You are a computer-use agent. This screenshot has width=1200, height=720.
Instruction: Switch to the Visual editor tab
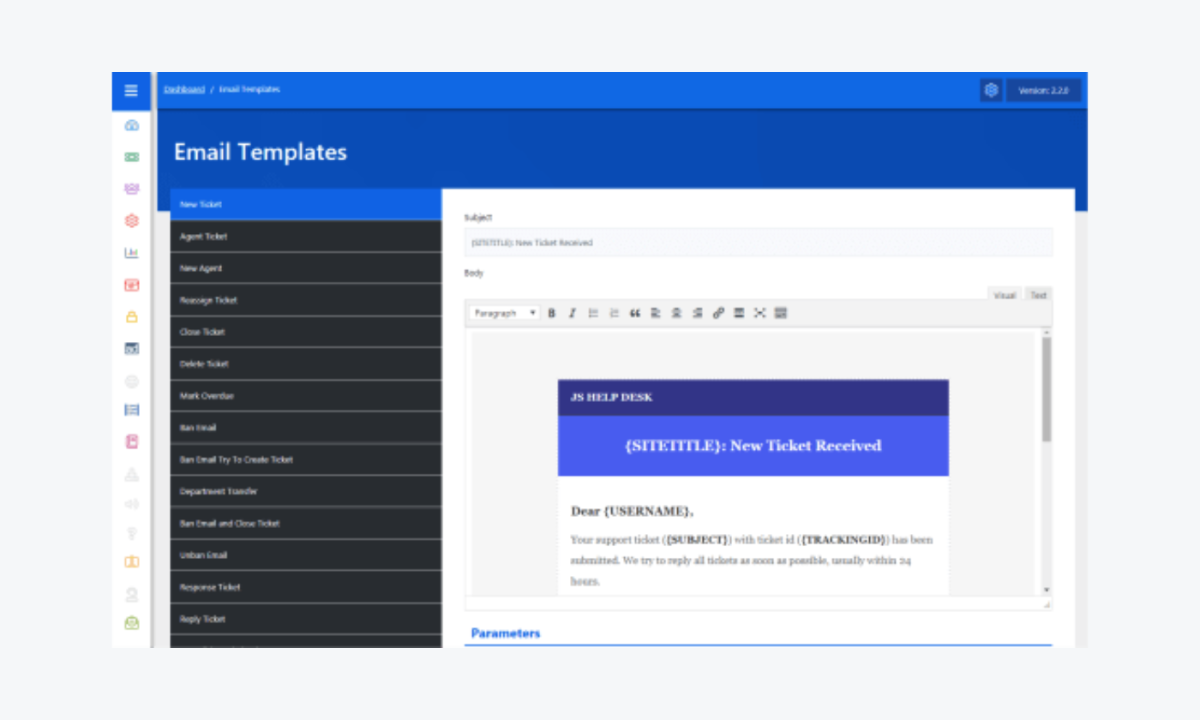click(x=1004, y=294)
